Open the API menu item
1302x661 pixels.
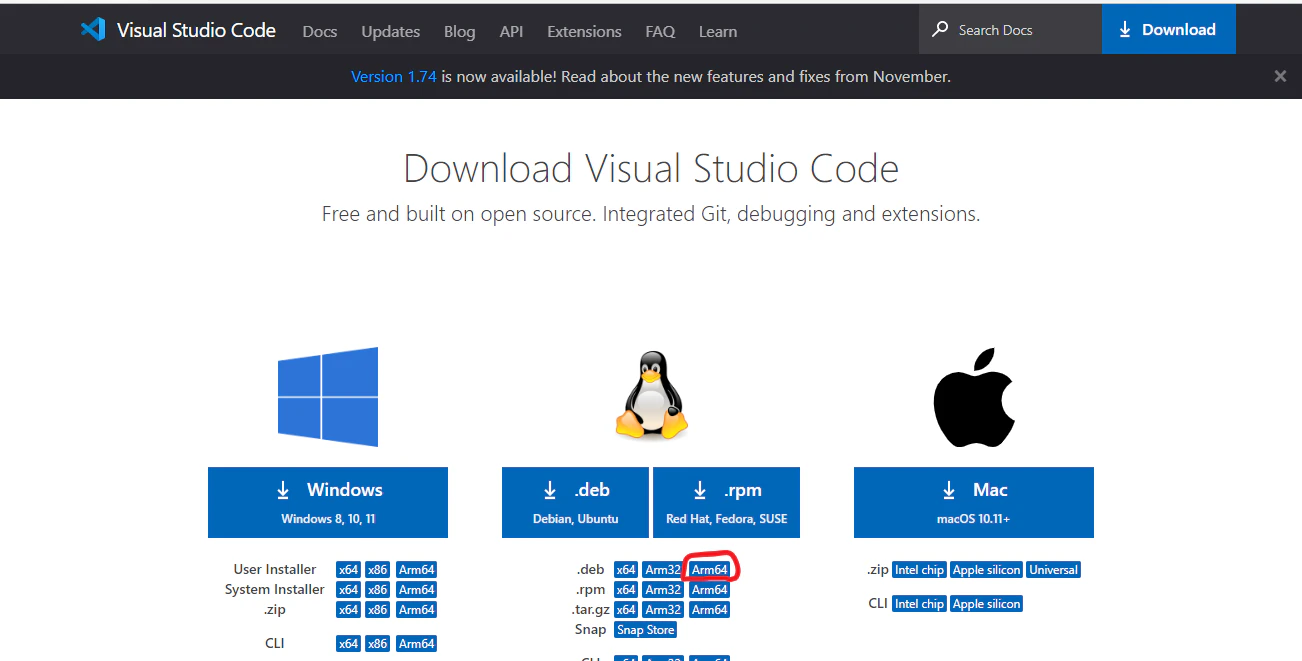(511, 31)
